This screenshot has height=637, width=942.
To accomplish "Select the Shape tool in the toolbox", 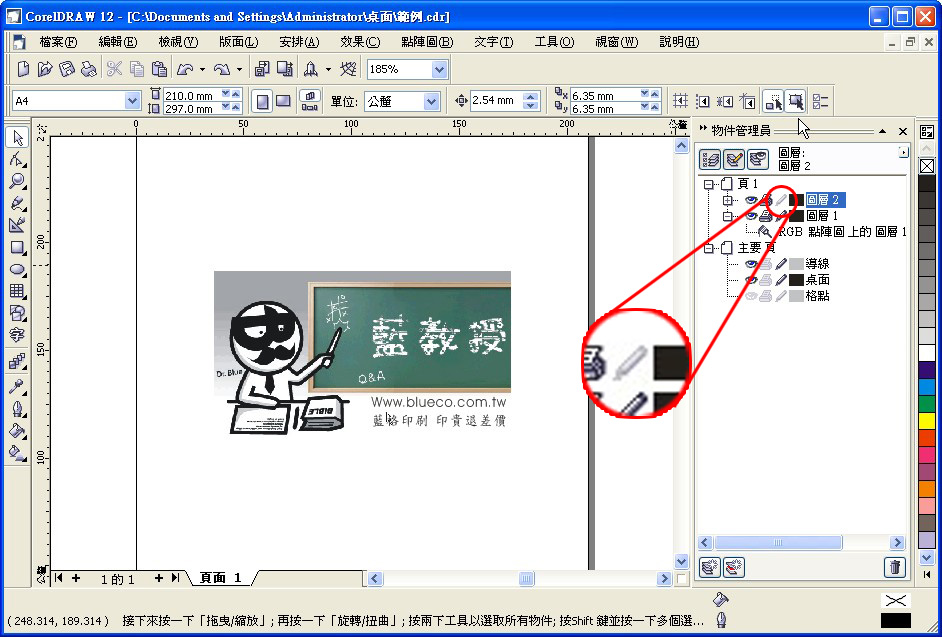I will tap(17, 159).
